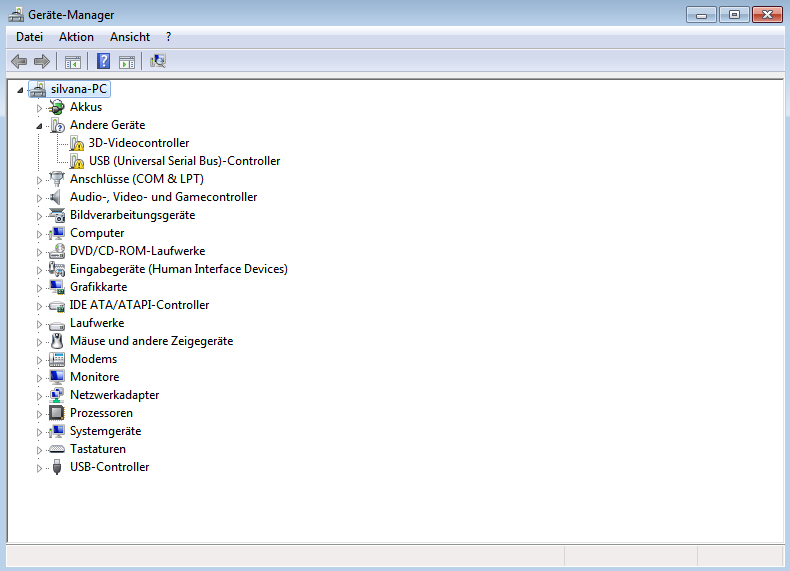790x571 pixels.
Task: Open the Datei menu
Action: (29, 37)
